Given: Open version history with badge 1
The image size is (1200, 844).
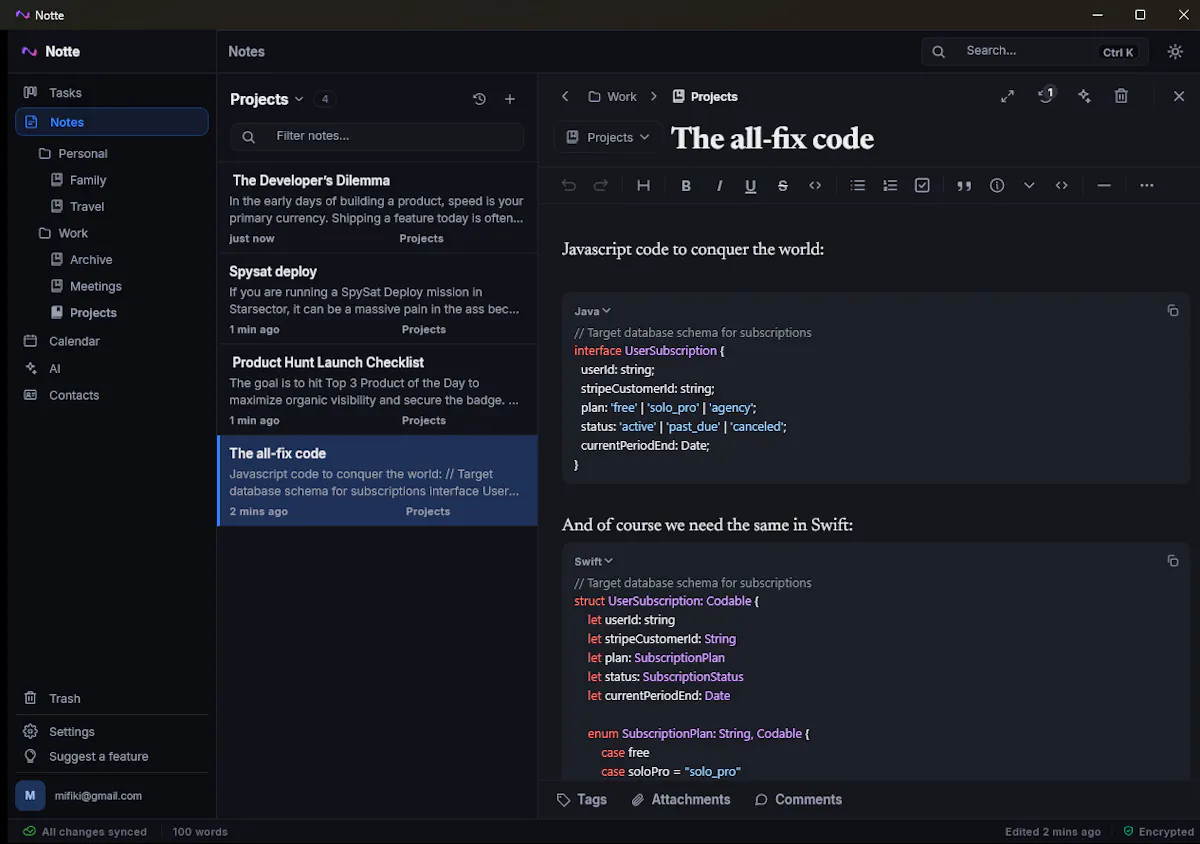Looking at the screenshot, I should [x=1046, y=95].
